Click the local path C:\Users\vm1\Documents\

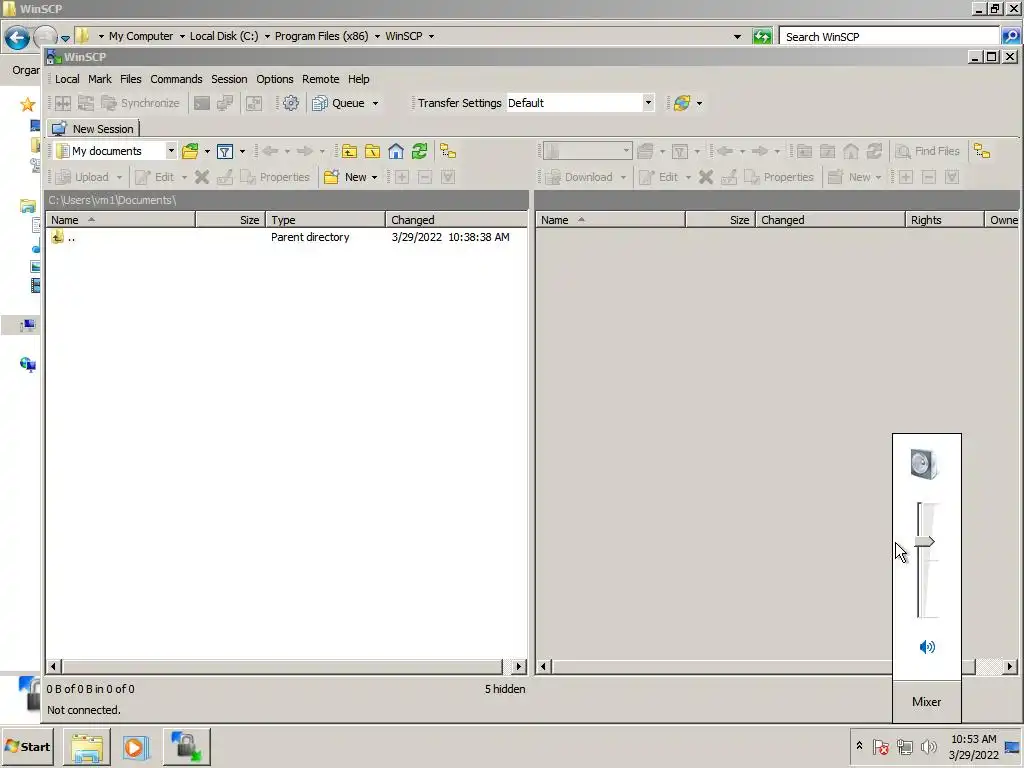[x=112, y=200]
